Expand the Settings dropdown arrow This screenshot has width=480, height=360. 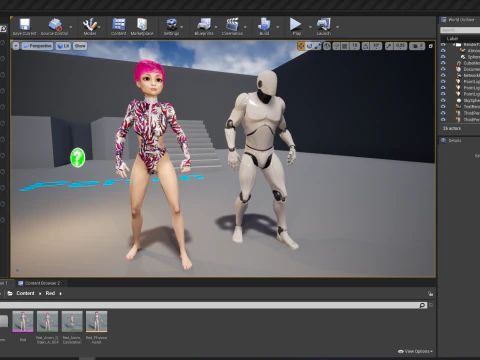click(182, 27)
